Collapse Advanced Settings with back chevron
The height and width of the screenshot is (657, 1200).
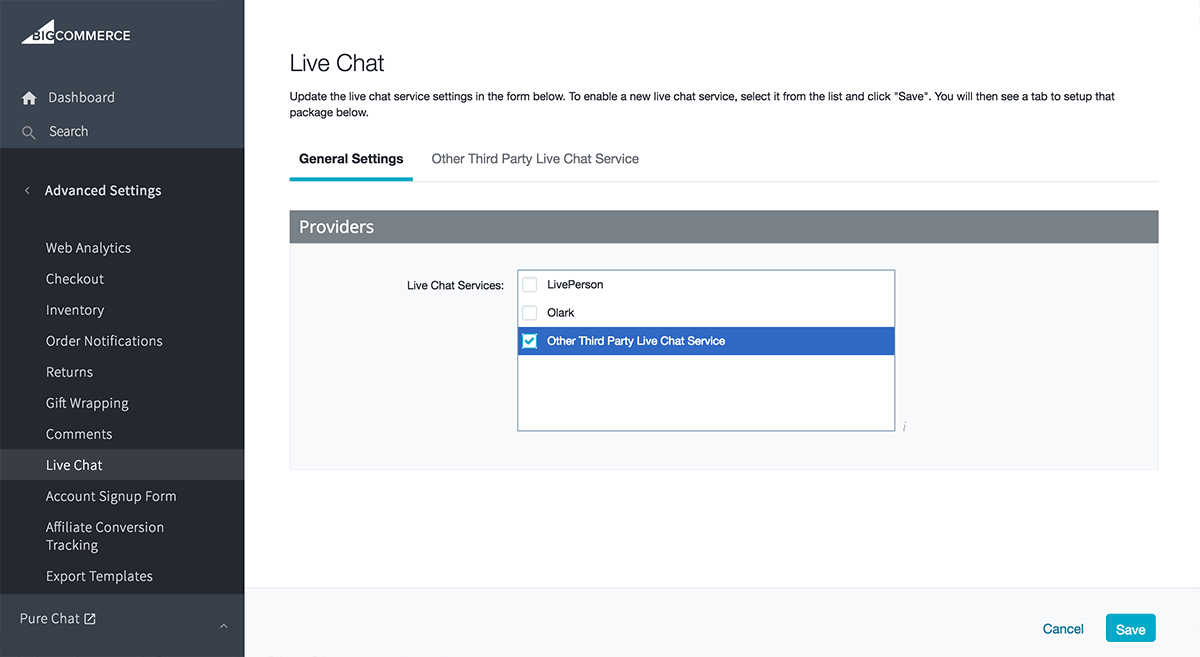(27, 191)
